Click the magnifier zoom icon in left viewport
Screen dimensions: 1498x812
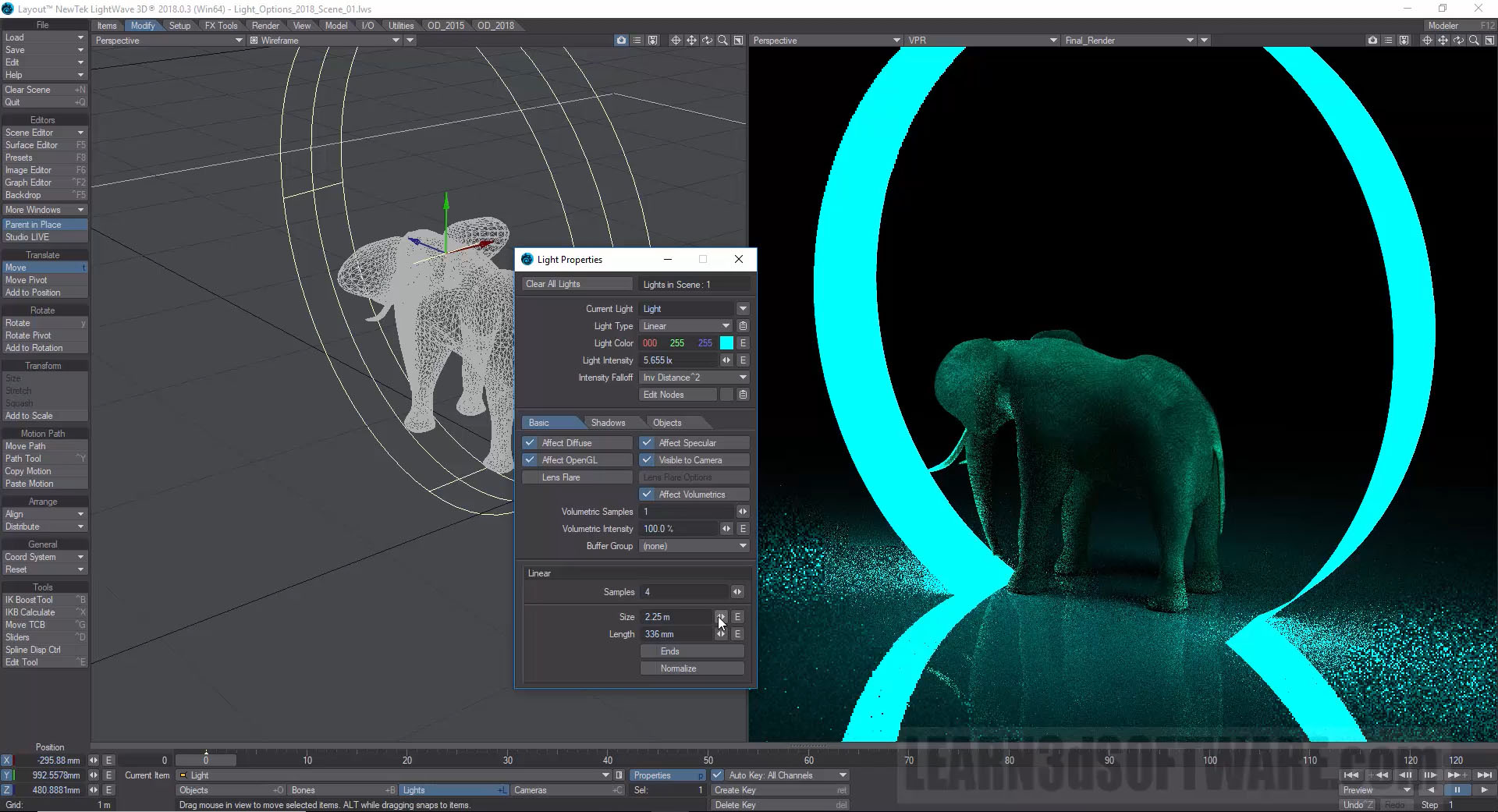click(722, 41)
